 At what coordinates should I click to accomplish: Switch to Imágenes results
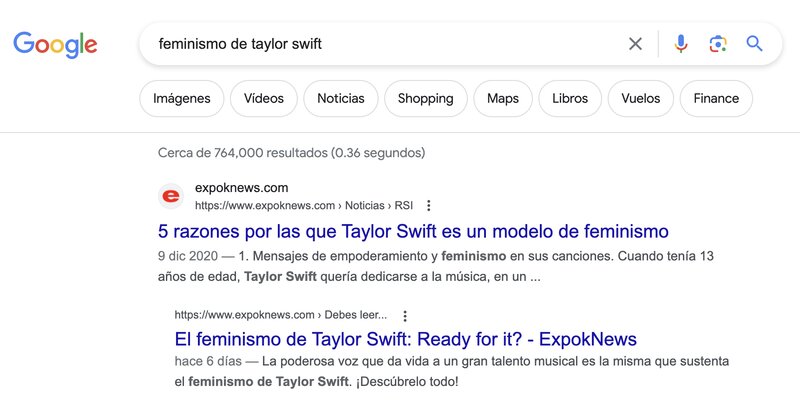(181, 99)
